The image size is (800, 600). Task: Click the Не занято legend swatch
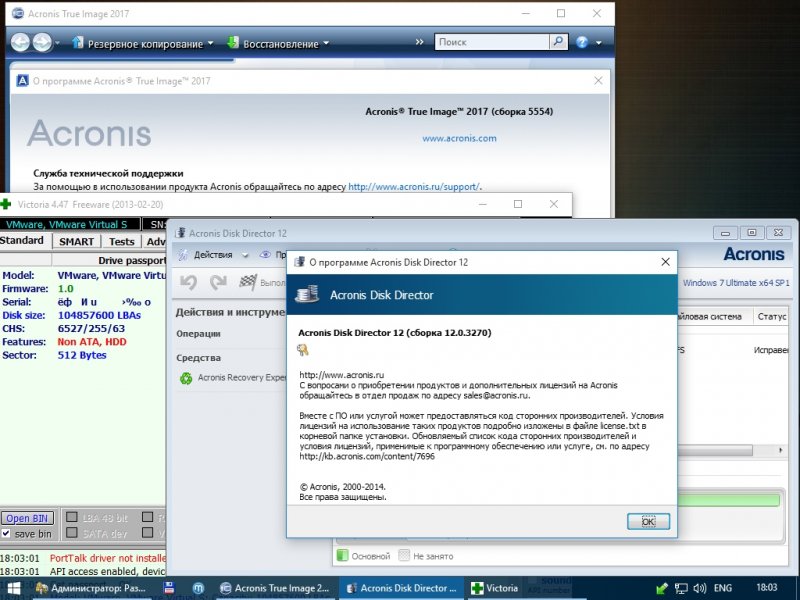(404, 556)
